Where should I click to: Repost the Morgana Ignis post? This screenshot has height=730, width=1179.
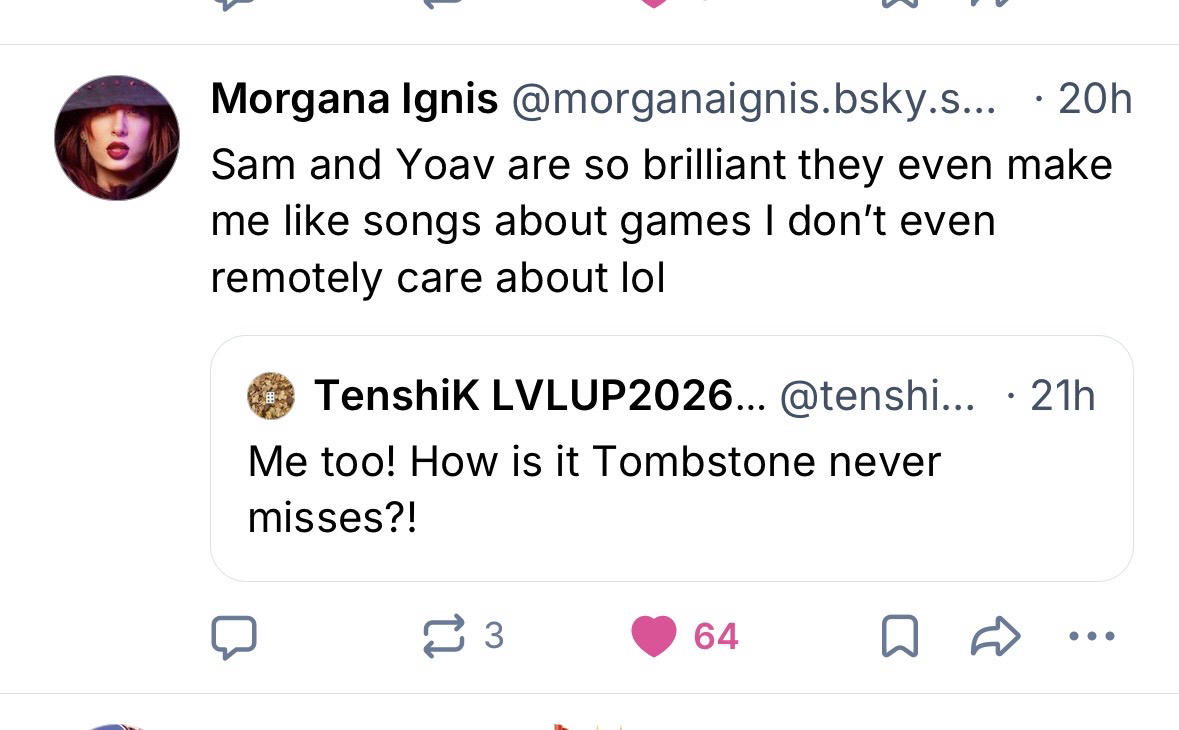point(445,636)
